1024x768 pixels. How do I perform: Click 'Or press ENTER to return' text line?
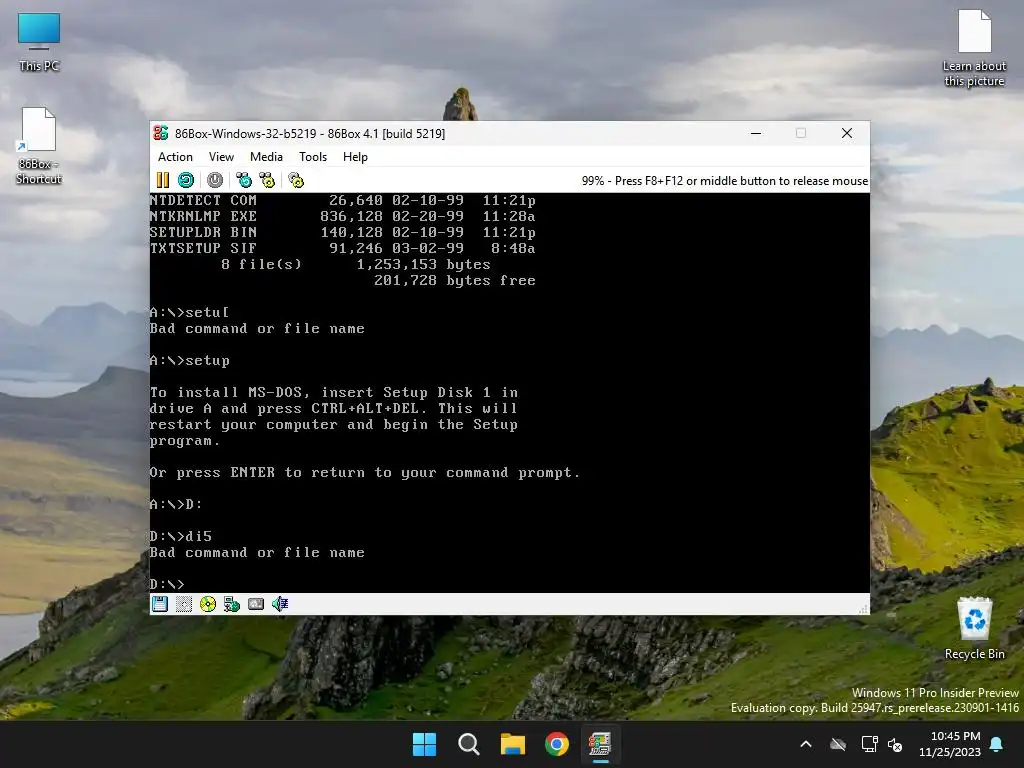[365, 472]
